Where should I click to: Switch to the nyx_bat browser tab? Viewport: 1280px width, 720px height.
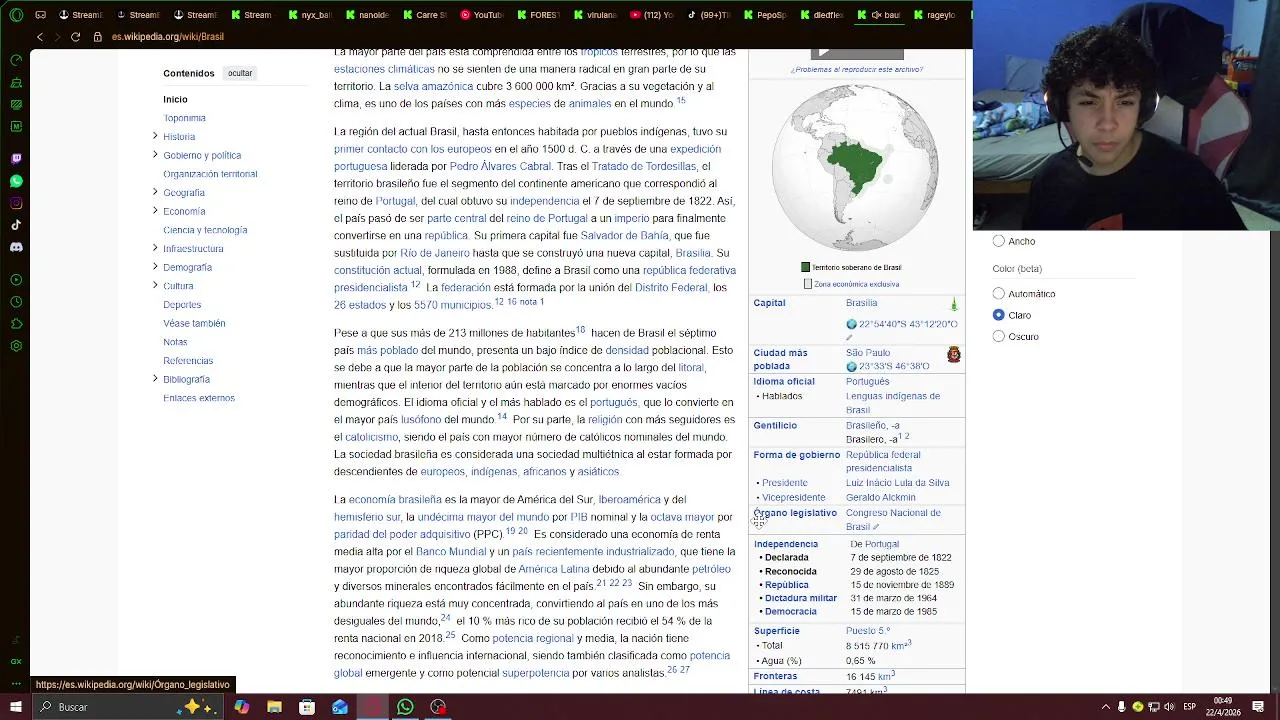pos(309,15)
